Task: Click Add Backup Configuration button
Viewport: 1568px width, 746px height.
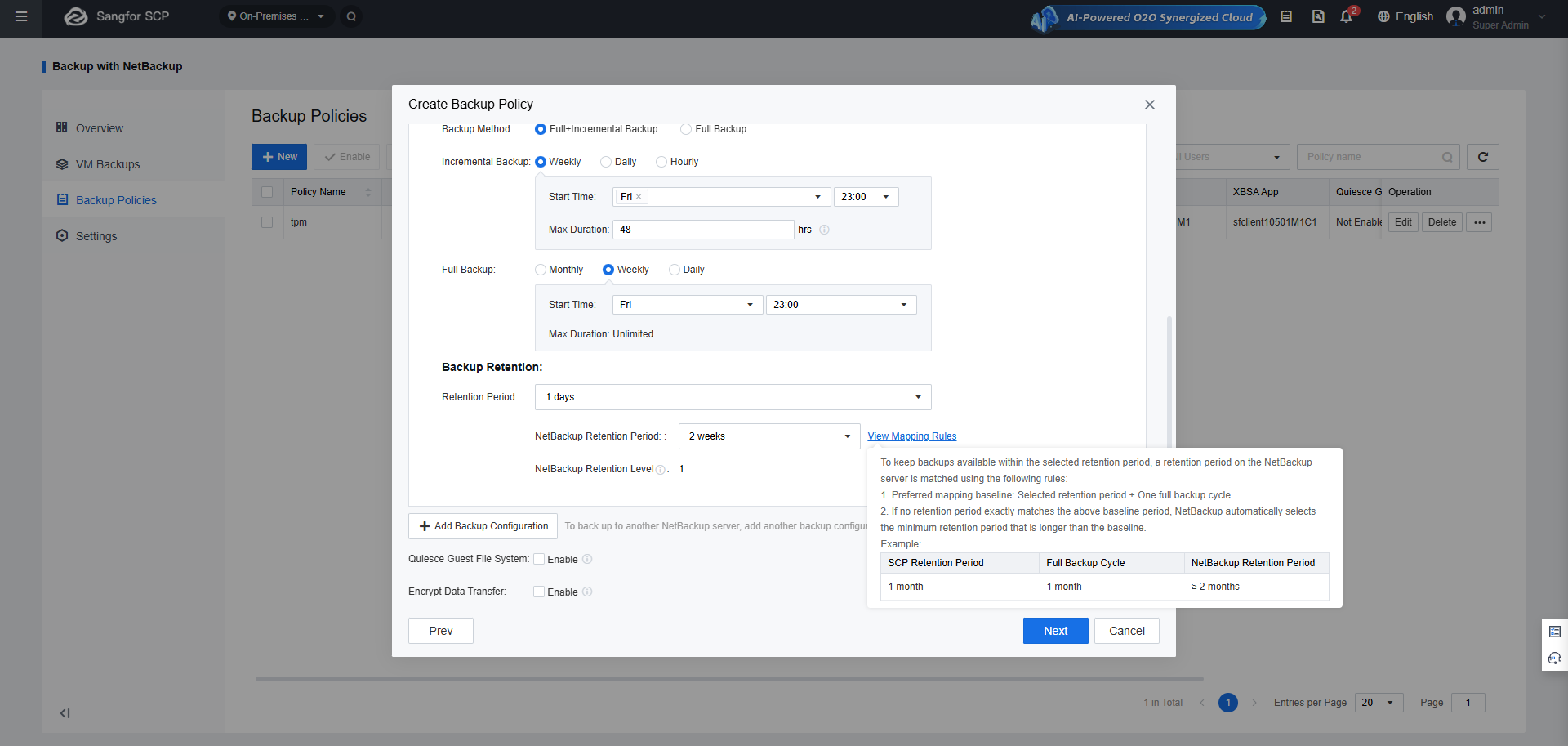Action: pyautogui.click(x=483, y=526)
